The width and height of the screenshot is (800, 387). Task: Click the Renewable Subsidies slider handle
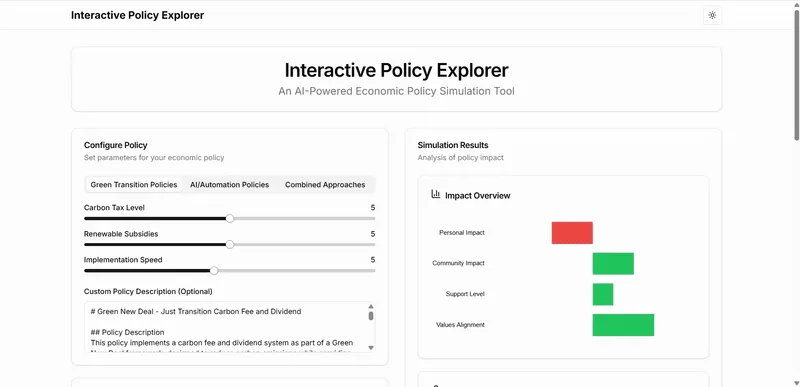point(230,244)
